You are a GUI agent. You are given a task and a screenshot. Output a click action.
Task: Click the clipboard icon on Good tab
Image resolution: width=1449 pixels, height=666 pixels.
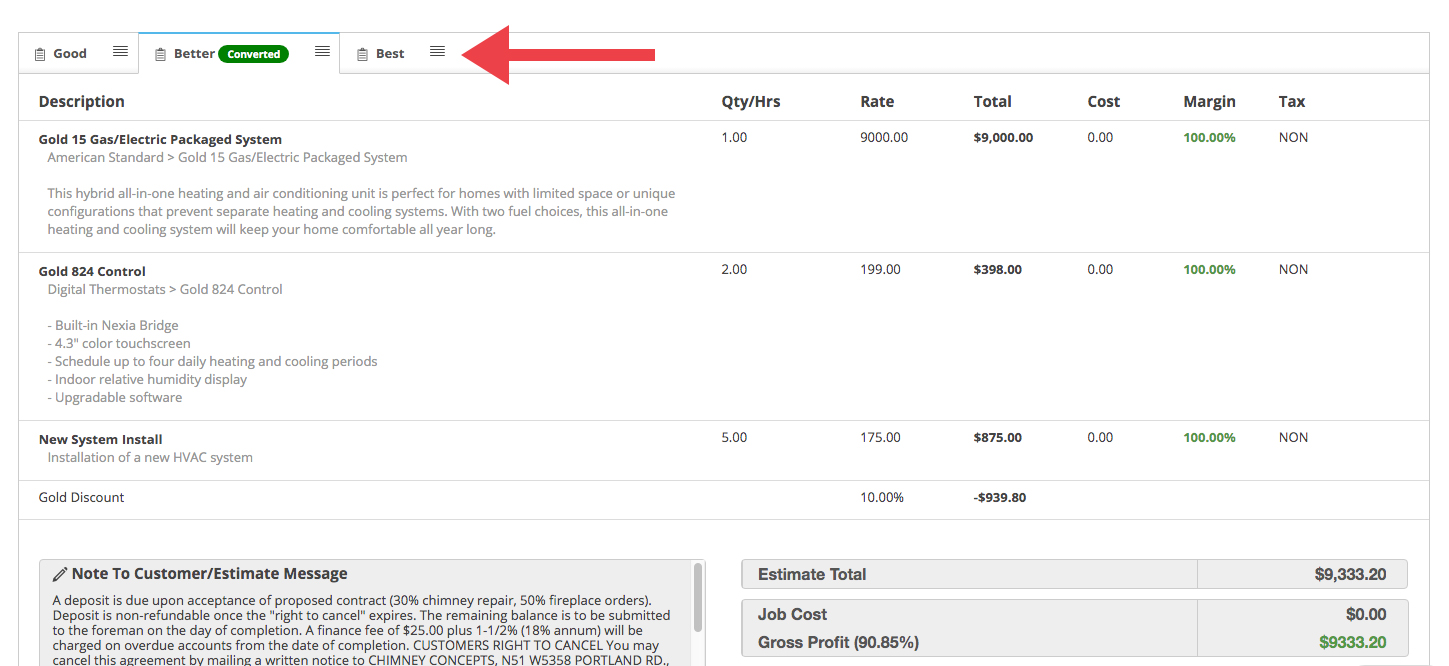point(40,54)
